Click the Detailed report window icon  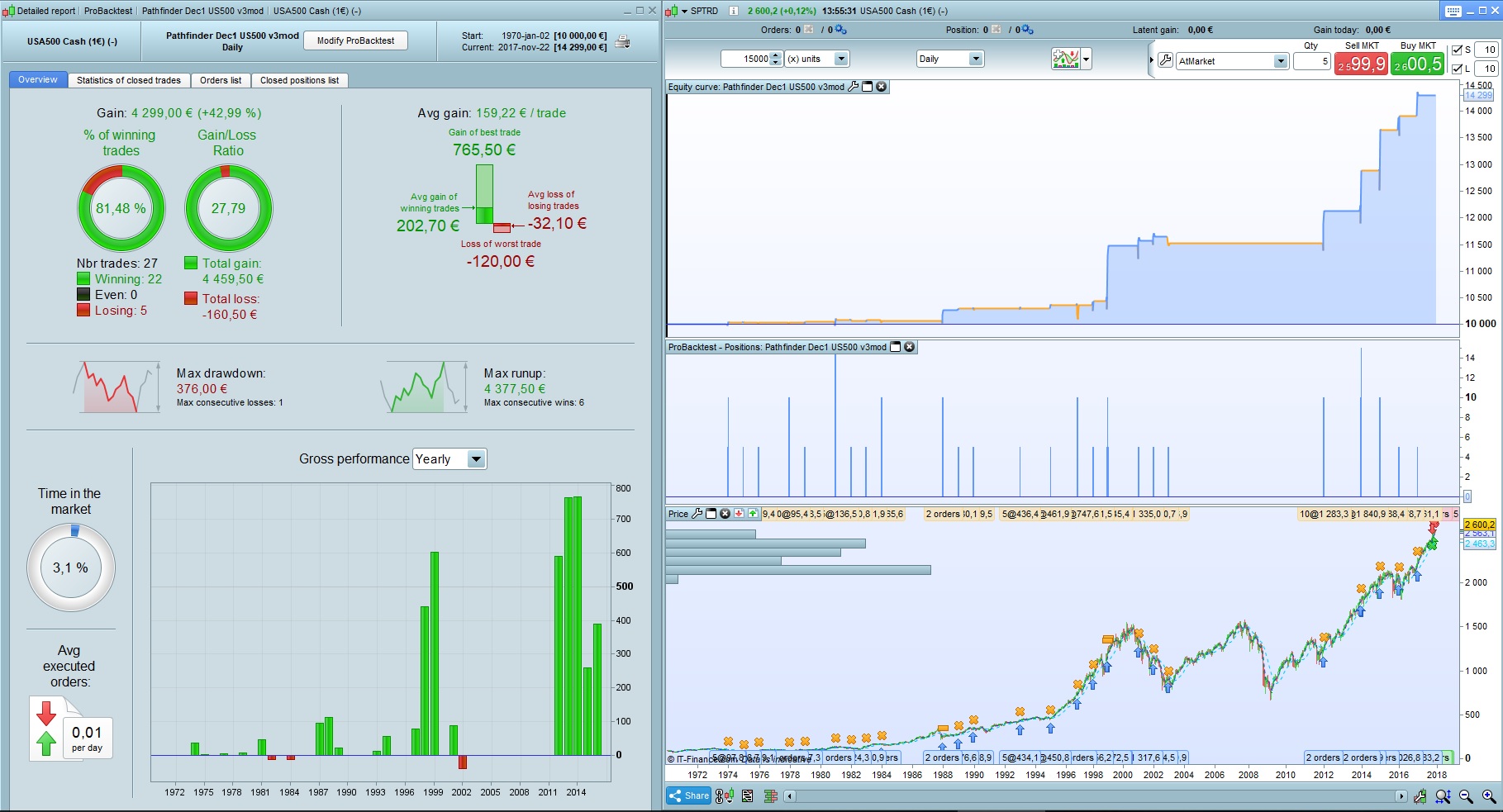9,11
